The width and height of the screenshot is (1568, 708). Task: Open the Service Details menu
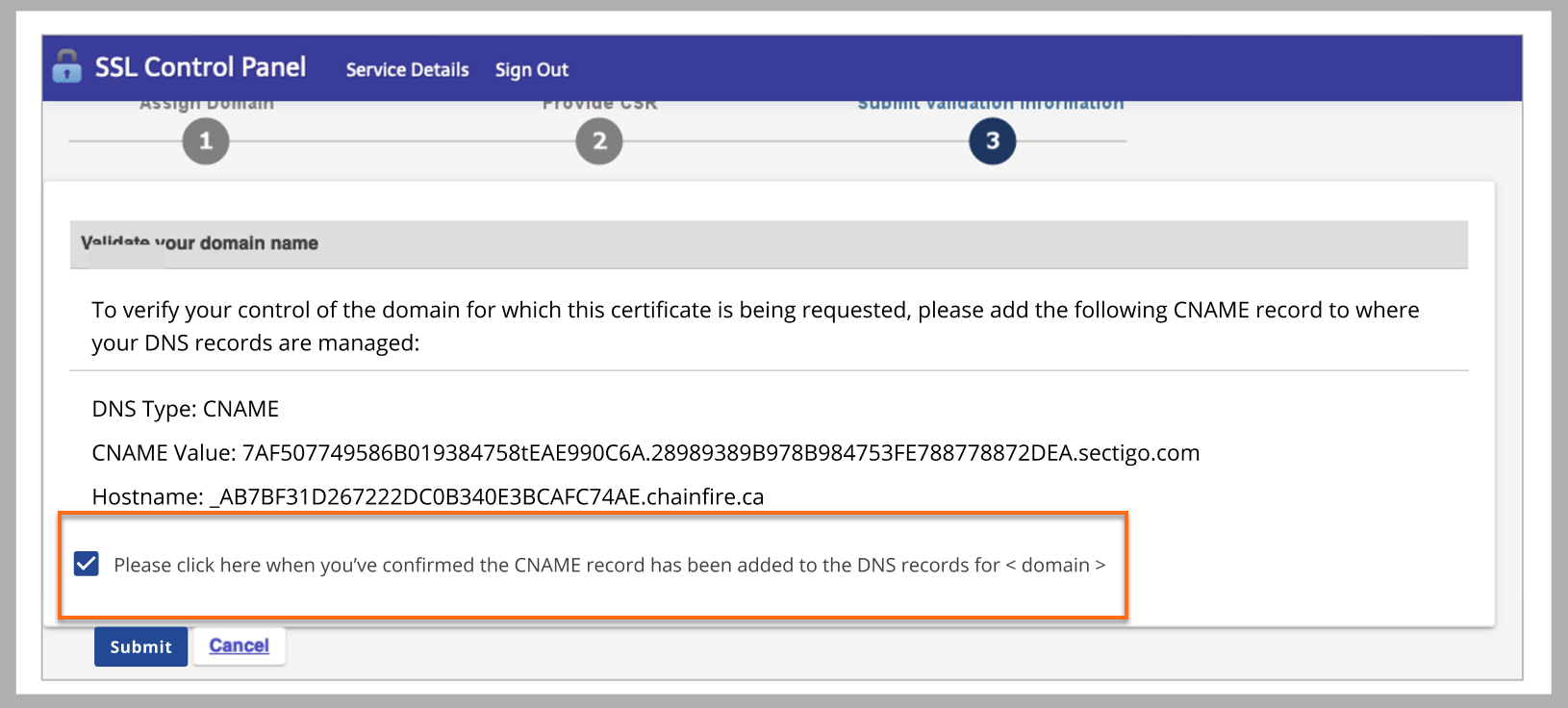coord(407,68)
